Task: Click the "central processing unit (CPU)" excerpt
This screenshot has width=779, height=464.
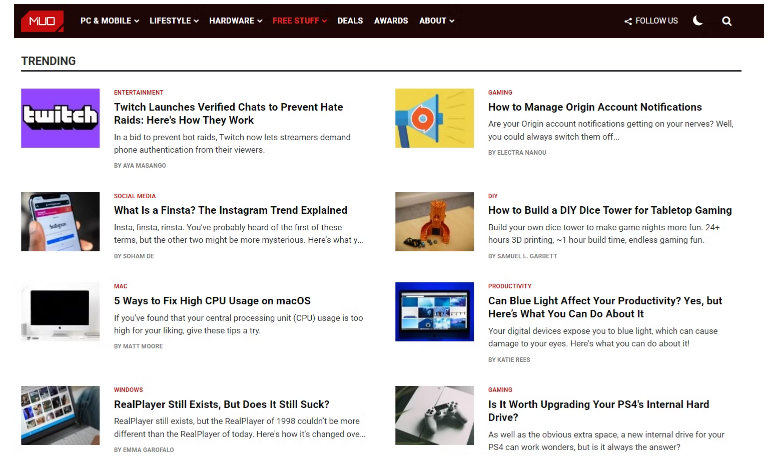Action: (x=238, y=324)
